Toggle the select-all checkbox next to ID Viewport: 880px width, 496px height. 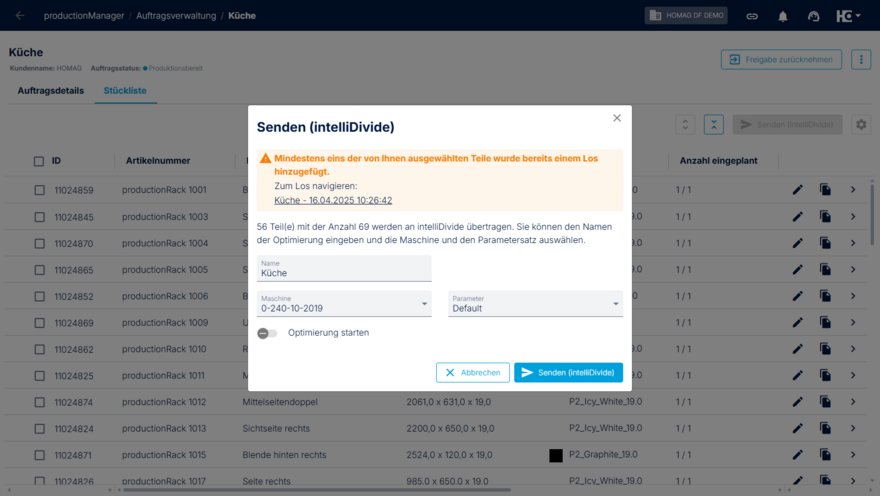click(39, 161)
